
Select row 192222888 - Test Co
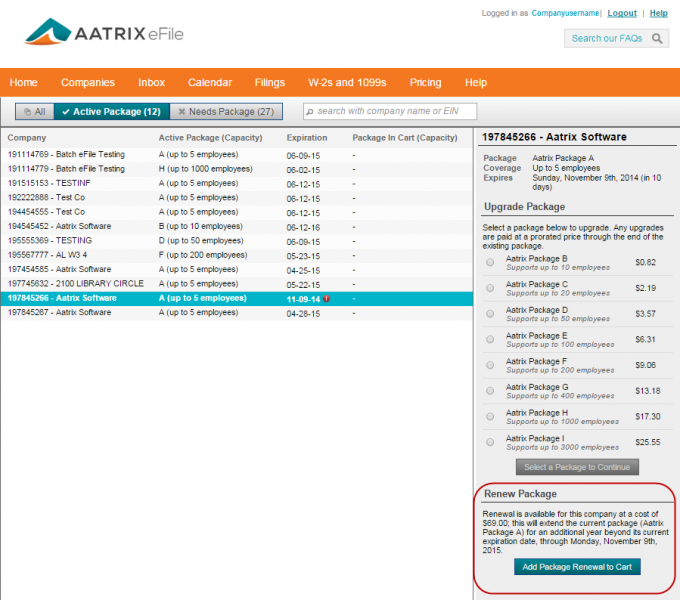click(237, 198)
